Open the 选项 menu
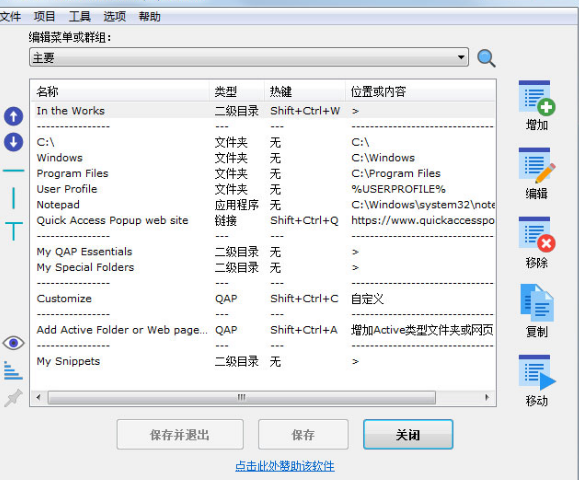The height and width of the screenshot is (480, 579). click(x=114, y=17)
